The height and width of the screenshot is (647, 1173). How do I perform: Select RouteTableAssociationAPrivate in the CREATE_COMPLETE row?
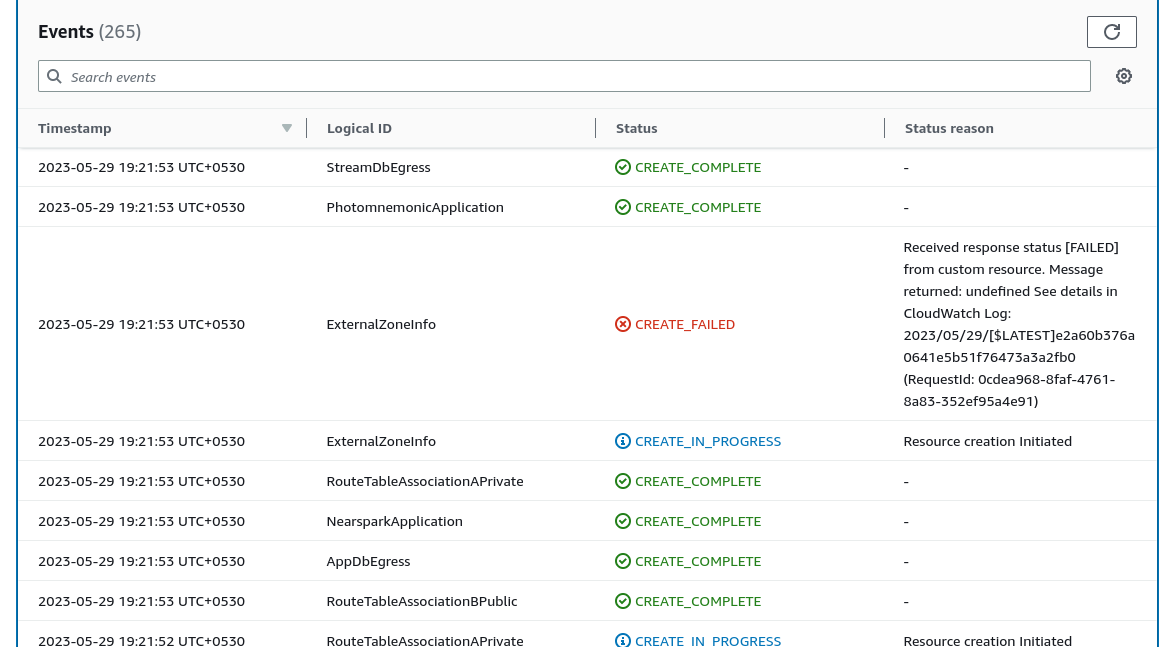click(425, 481)
